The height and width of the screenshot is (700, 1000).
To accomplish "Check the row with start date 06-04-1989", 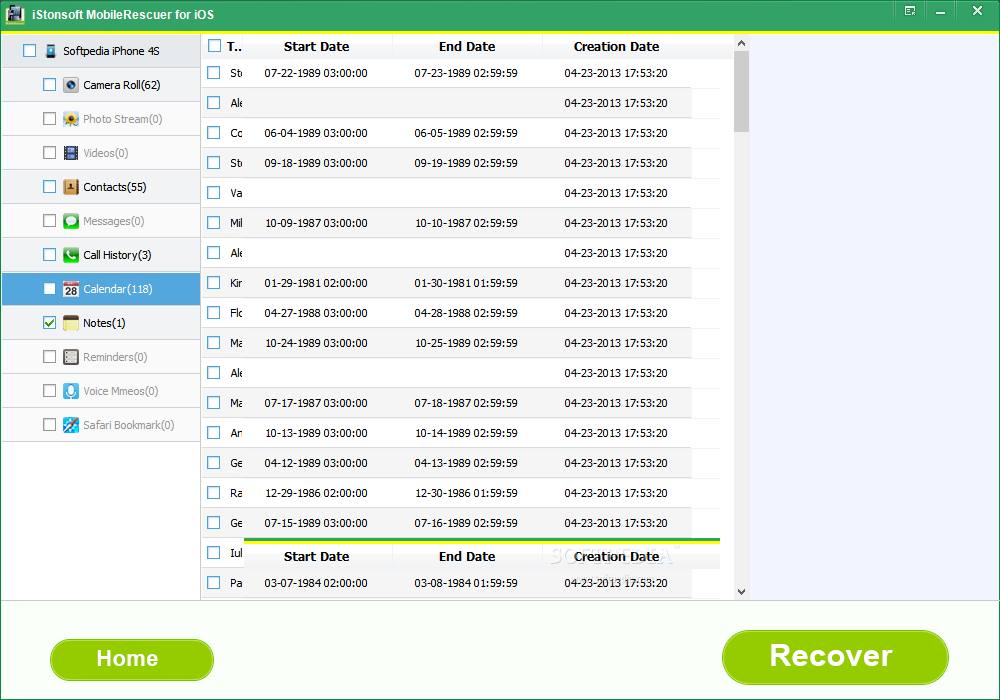I will 214,133.
